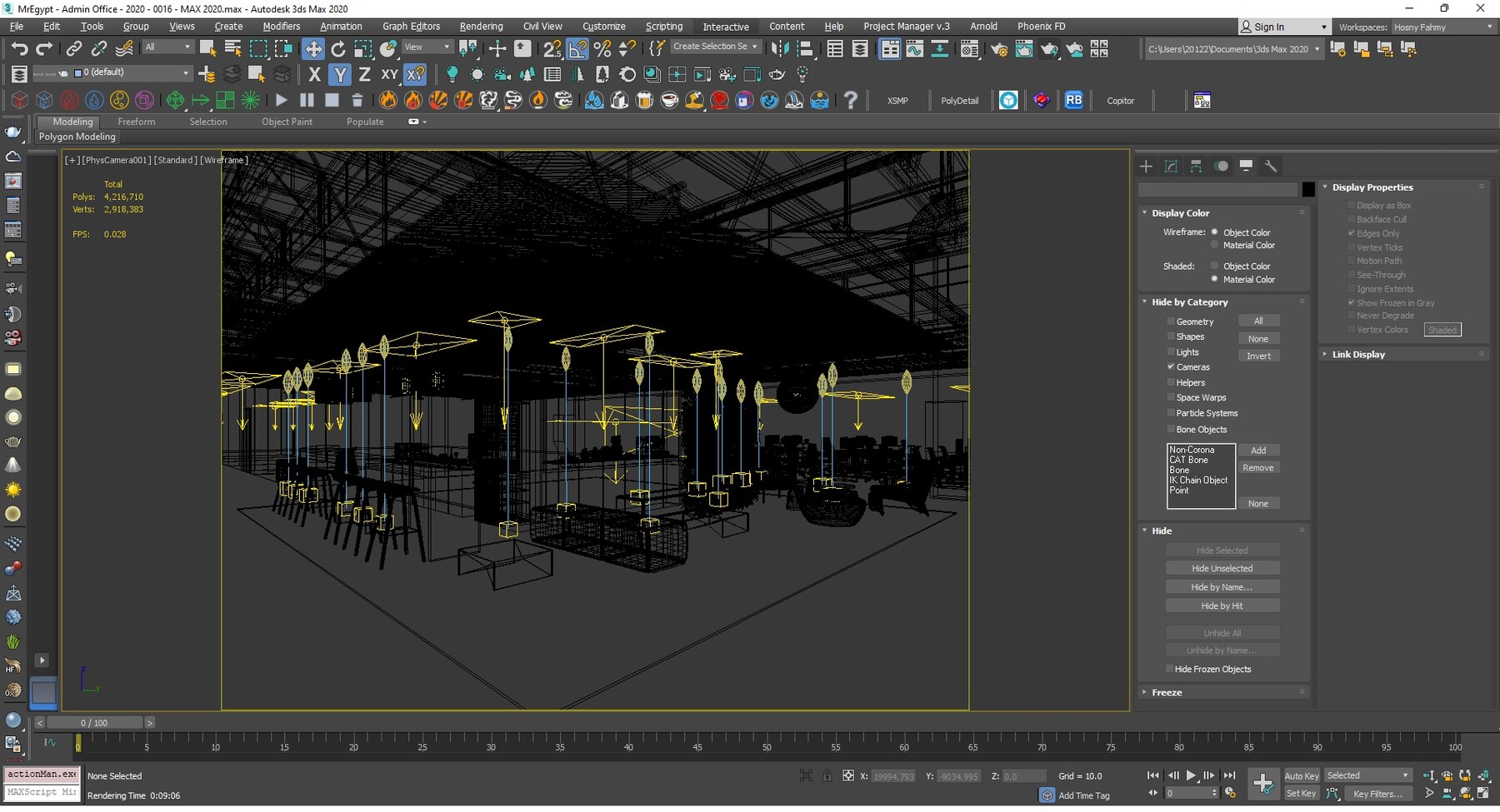Check the Lights hide category box
Image resolution: width=1500 pixels, height=812 pixels.
1171,352
